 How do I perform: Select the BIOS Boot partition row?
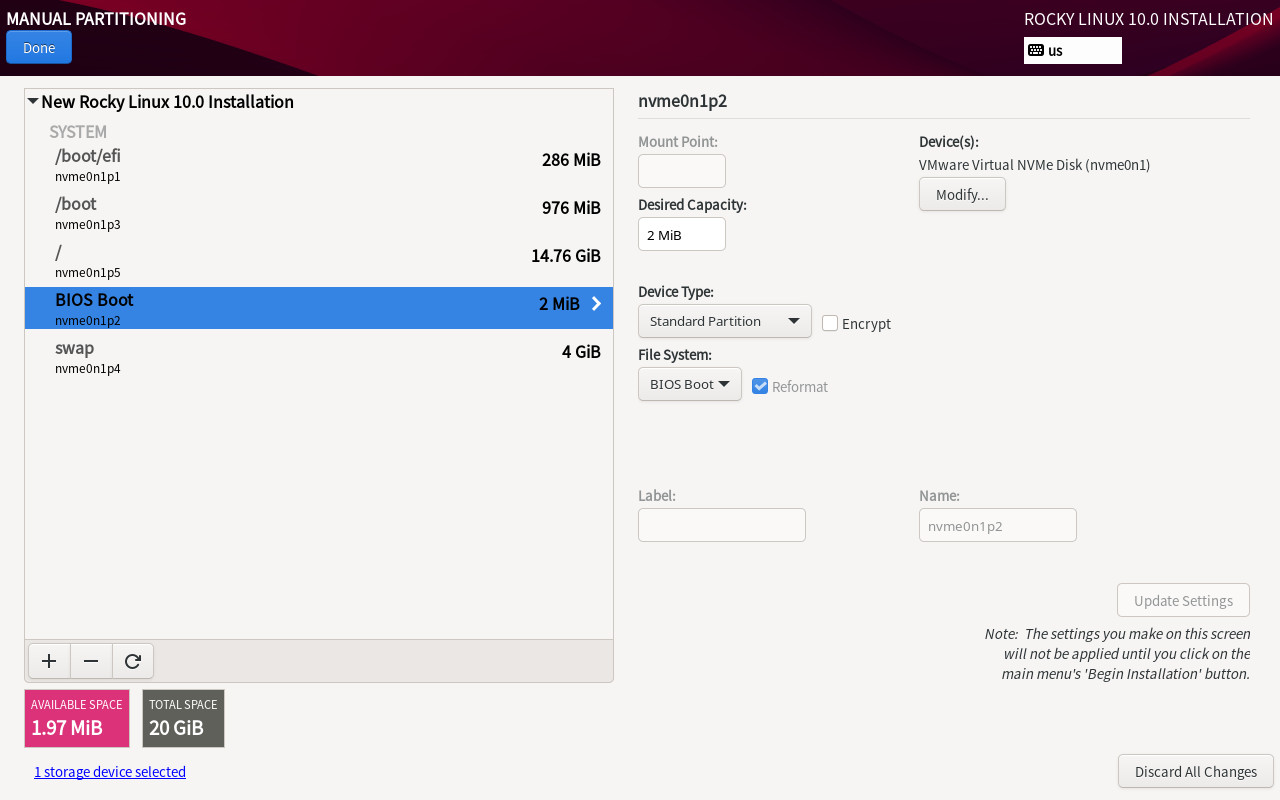(x=319, y=308)
